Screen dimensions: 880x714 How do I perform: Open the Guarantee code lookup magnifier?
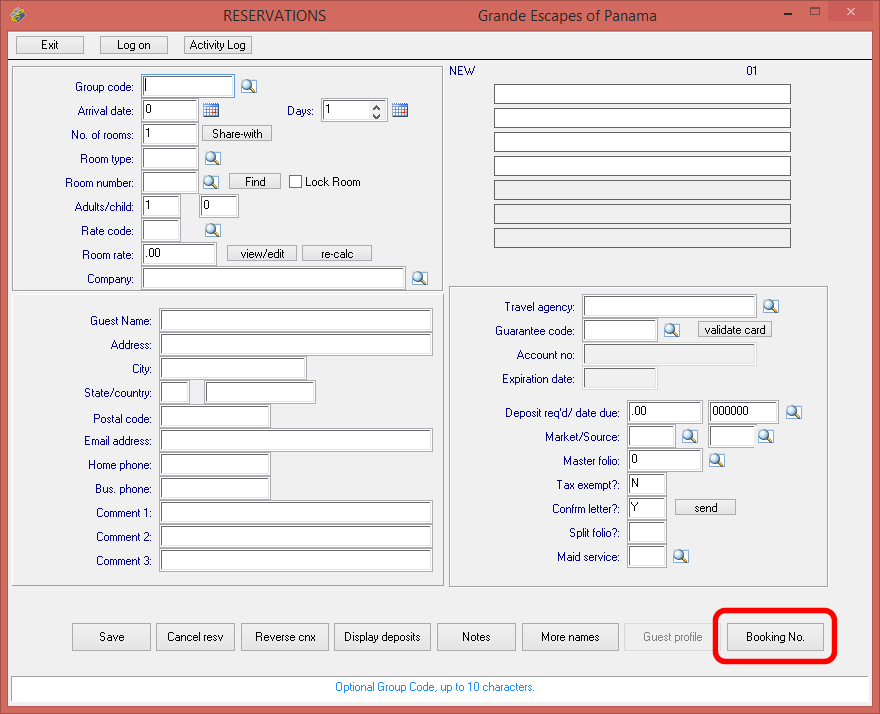click(672, 330)
